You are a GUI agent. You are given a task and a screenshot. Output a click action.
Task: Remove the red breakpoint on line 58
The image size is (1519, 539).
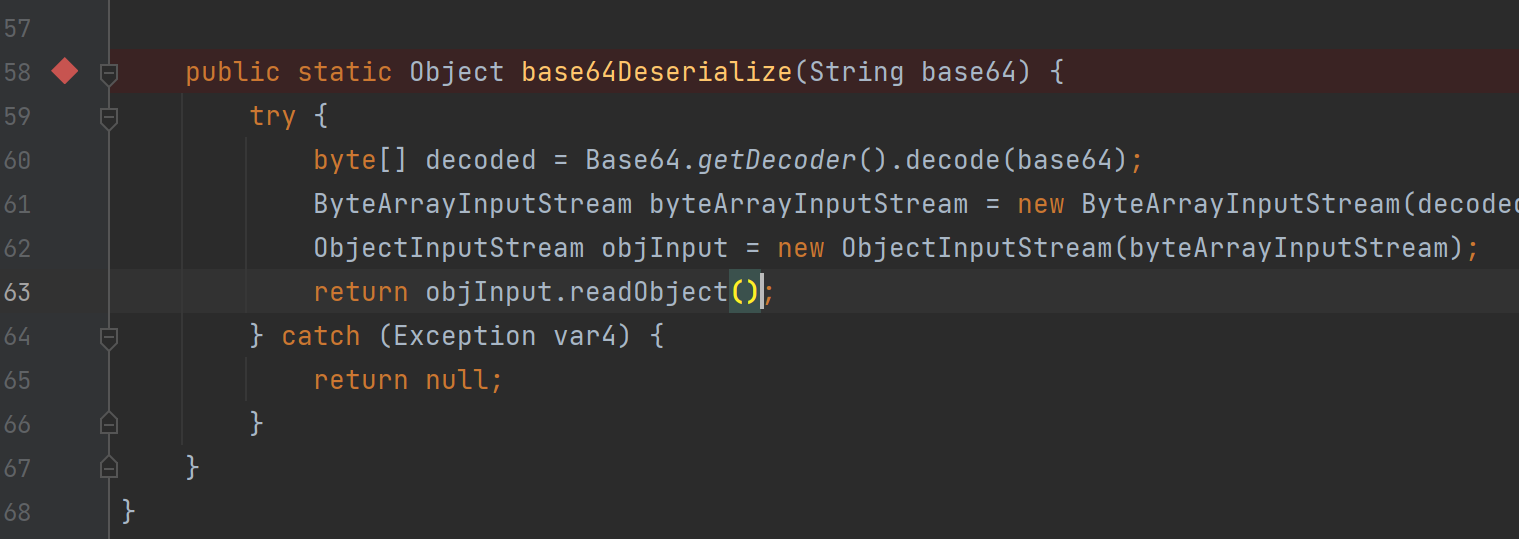pos(64,71)
